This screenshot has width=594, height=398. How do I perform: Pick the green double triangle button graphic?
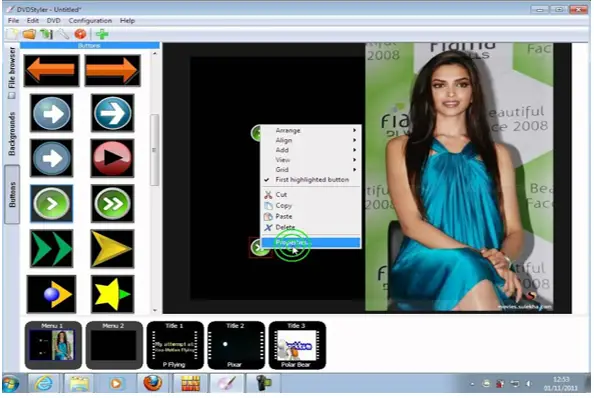point(52,249)
